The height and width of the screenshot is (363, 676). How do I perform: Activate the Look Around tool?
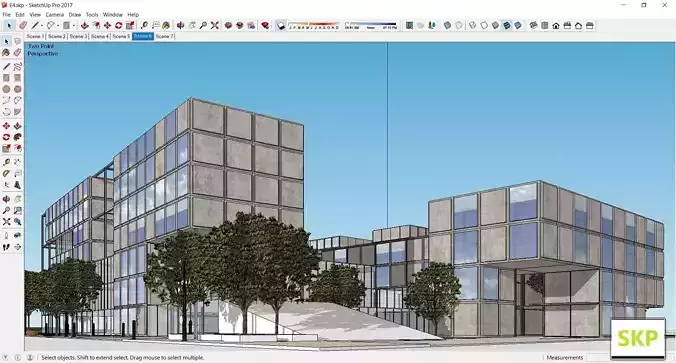[17, 236]
